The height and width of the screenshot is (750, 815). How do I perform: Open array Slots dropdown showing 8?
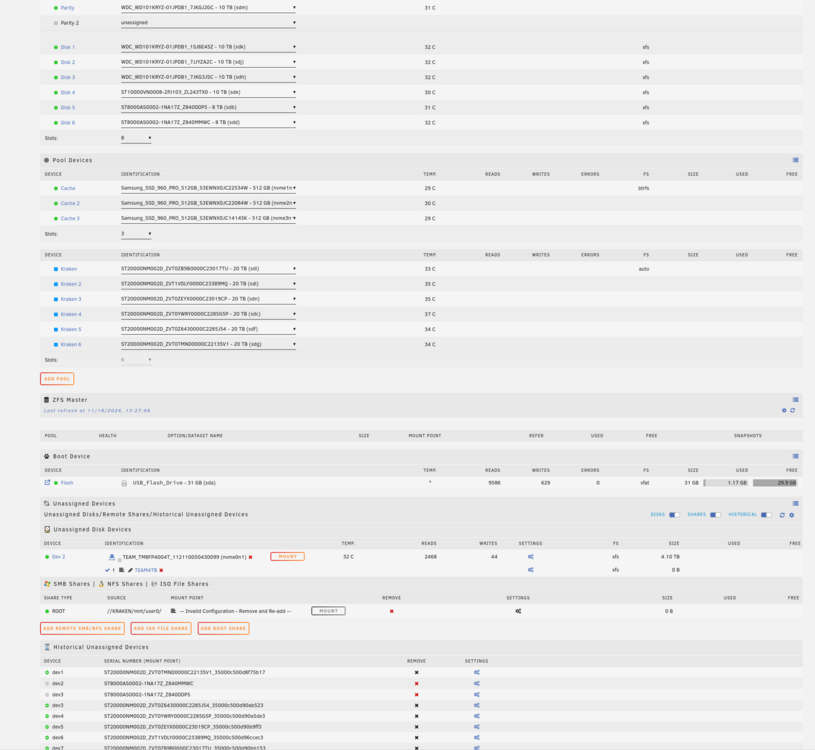coord(136,138)
